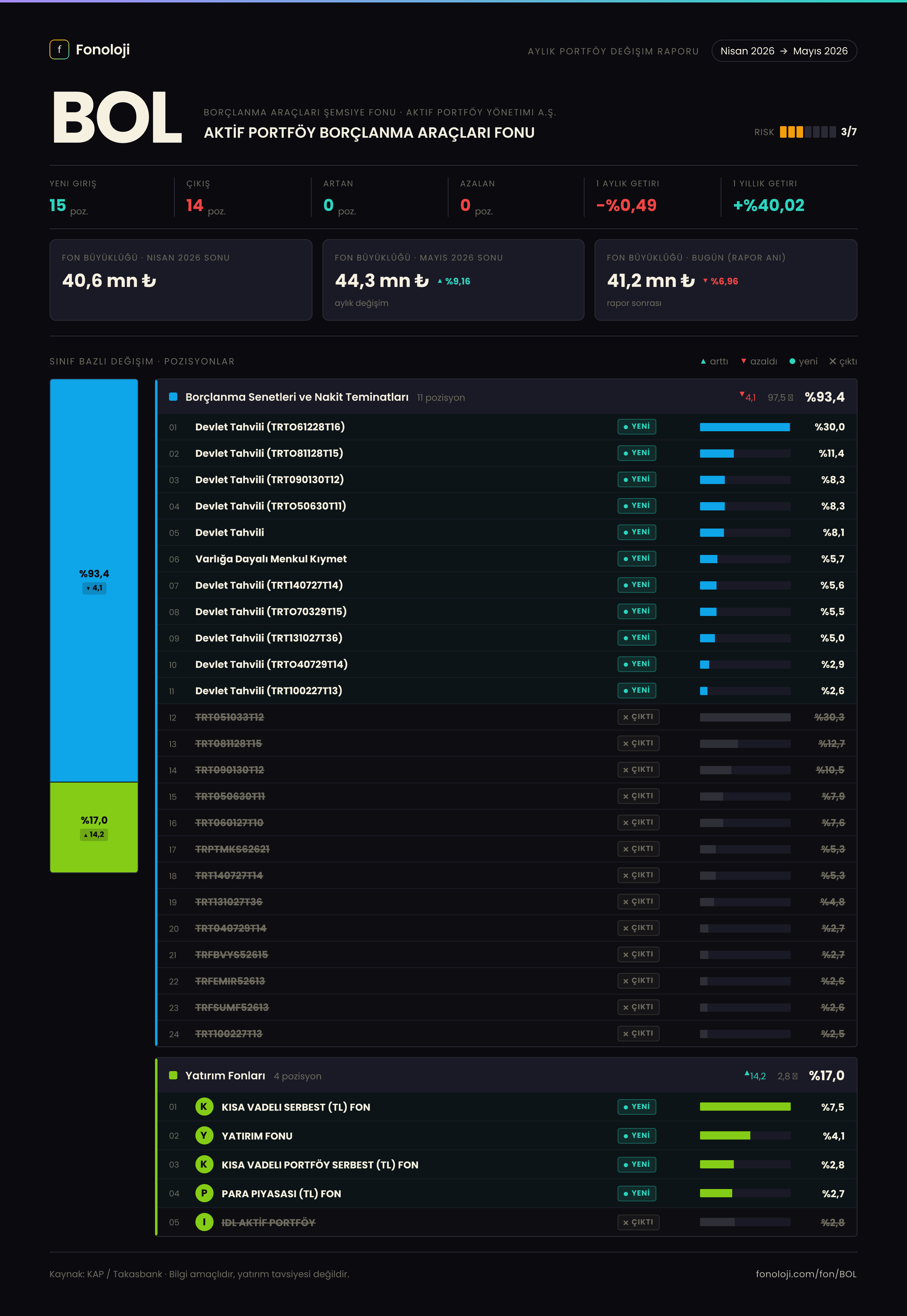
Task: Click the green square beside Yatırım Fonları
Action: click(x=173, y=1075)
